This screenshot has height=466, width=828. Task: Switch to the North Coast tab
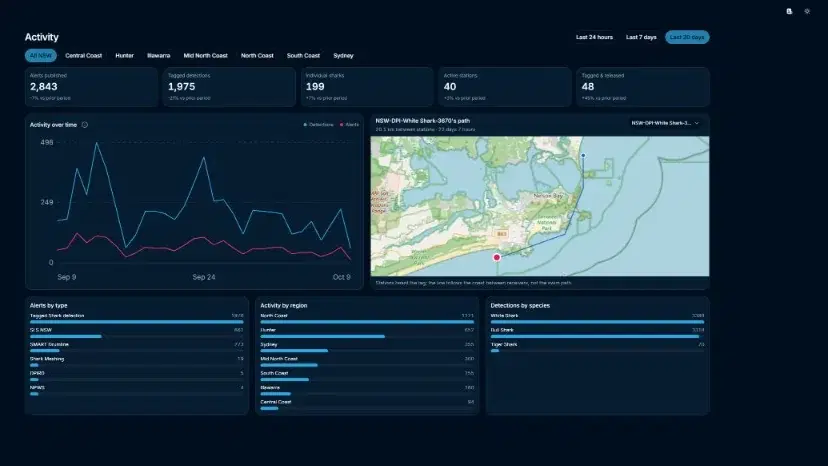point(257,55)
